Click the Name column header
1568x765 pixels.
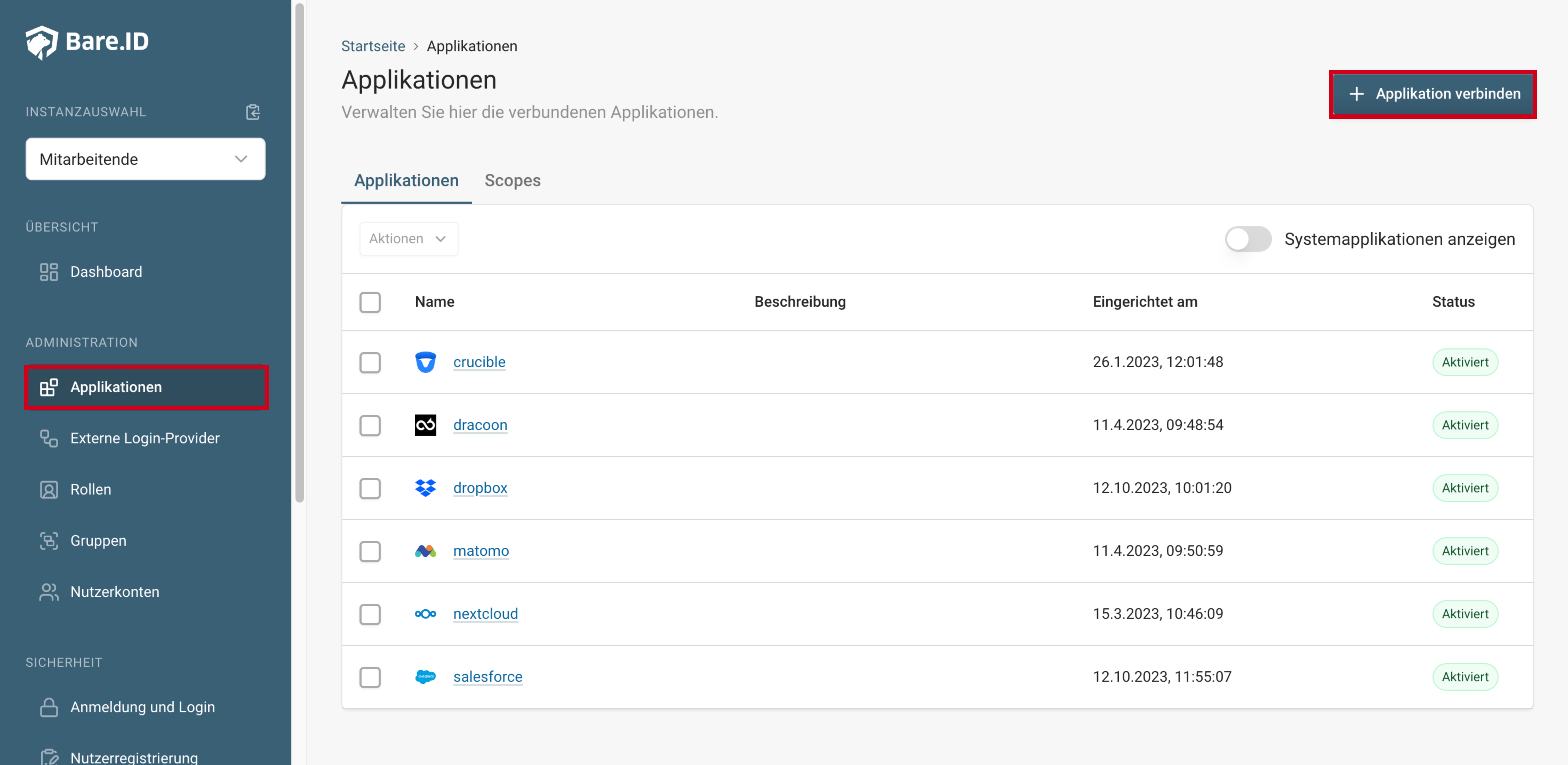click(x=435, y=302)
